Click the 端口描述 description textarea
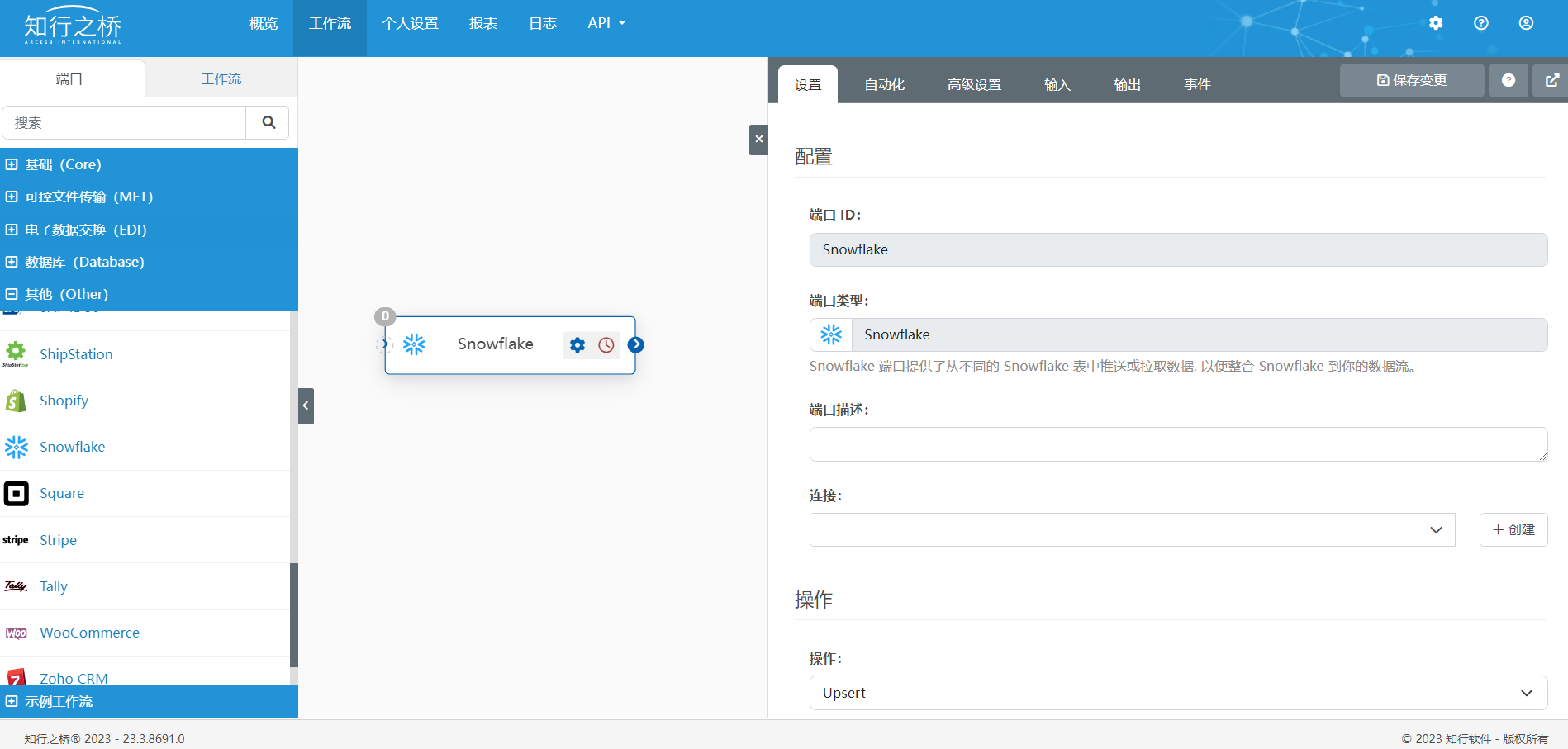Image resolution: width=1568 pixels, height=749 pixels. point(1178,444)
